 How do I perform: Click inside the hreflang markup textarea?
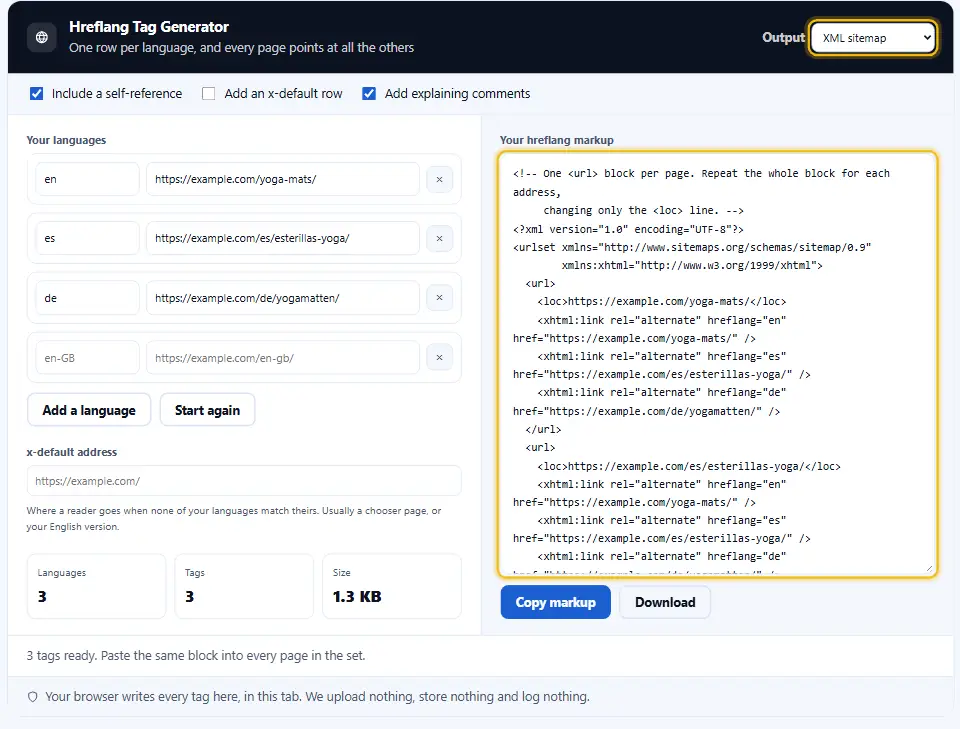coord(718,364)
